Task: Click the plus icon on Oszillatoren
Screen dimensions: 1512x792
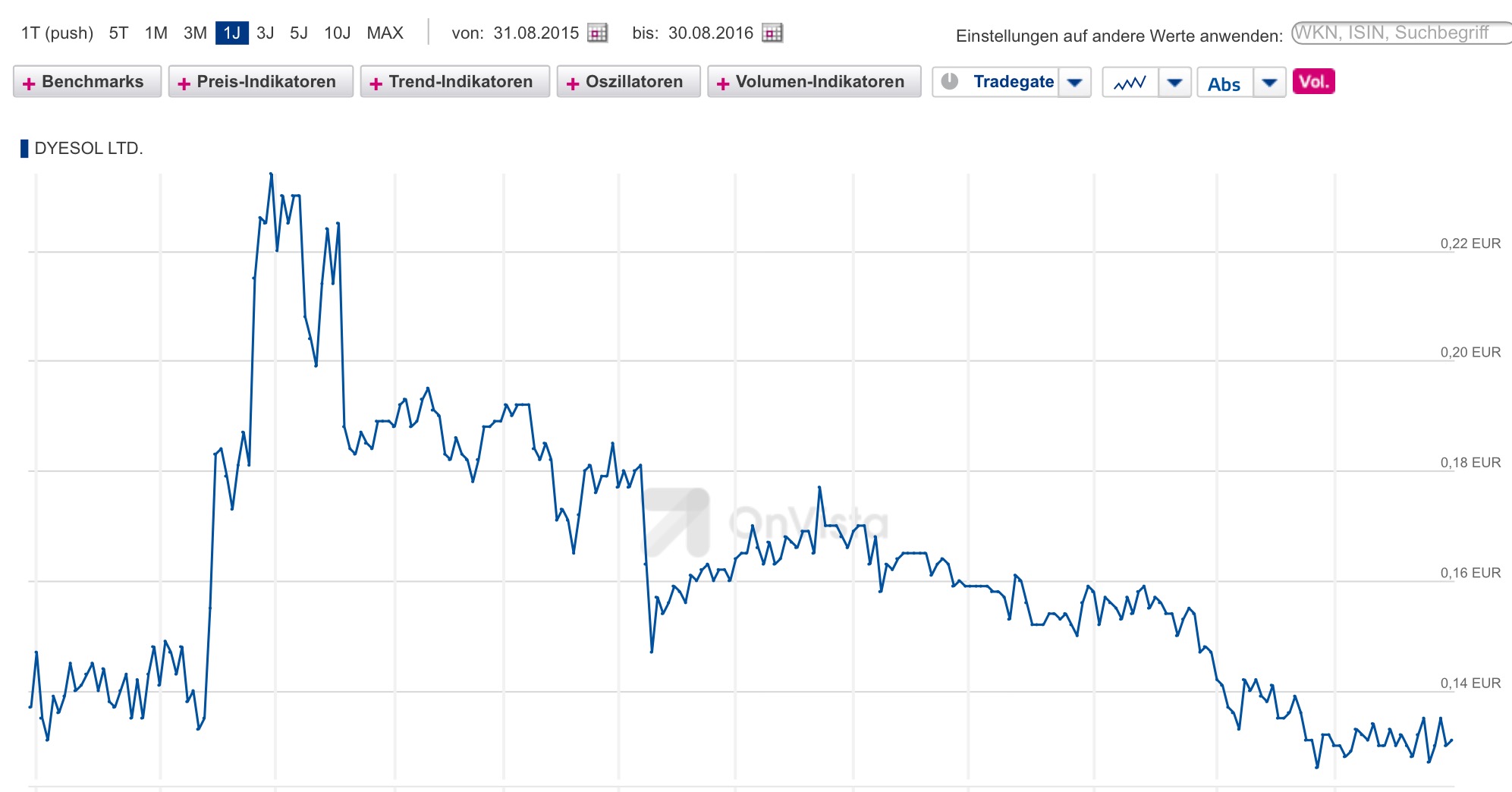Action: (574, 81)
